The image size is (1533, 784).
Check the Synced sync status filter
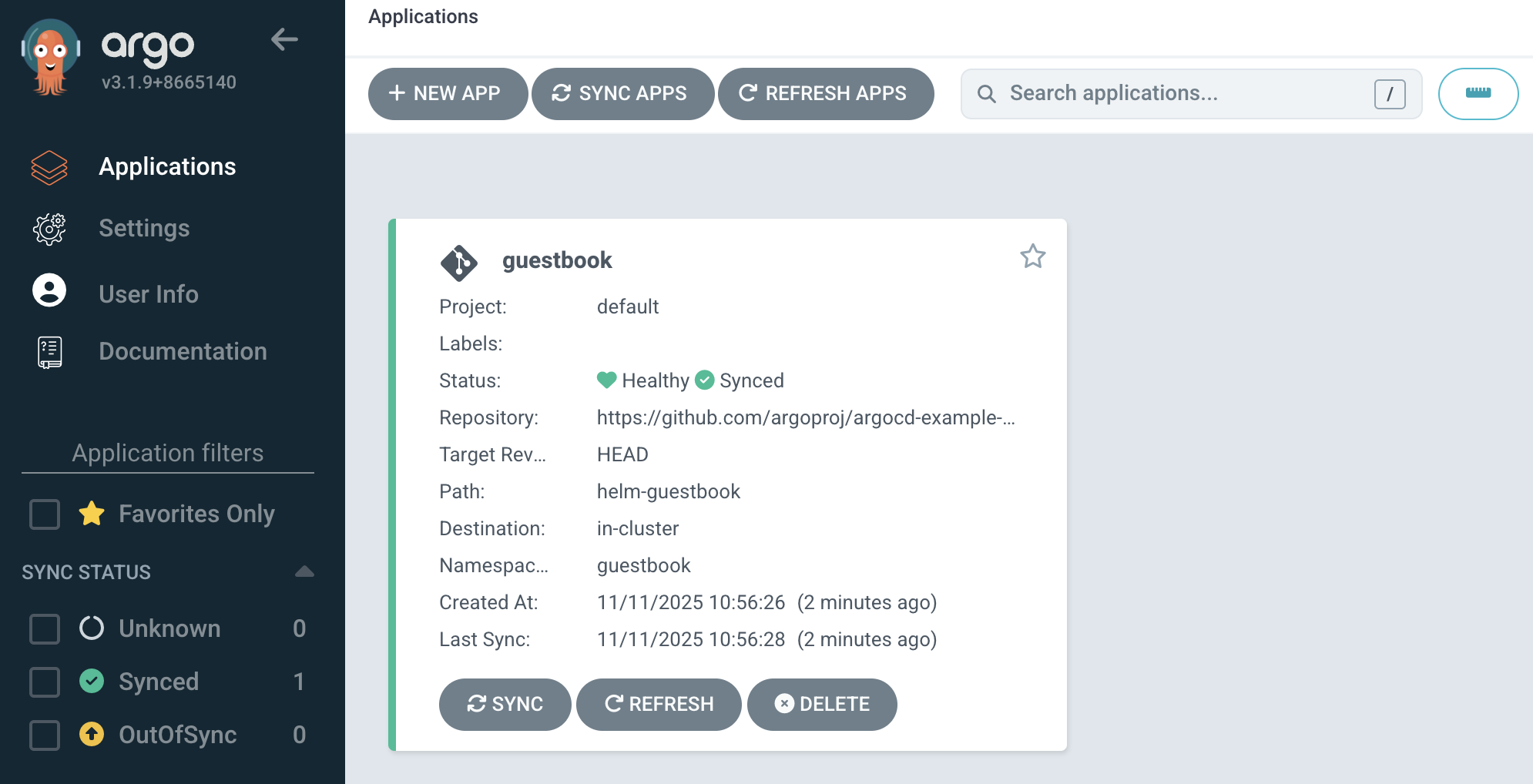coord(45,682)
